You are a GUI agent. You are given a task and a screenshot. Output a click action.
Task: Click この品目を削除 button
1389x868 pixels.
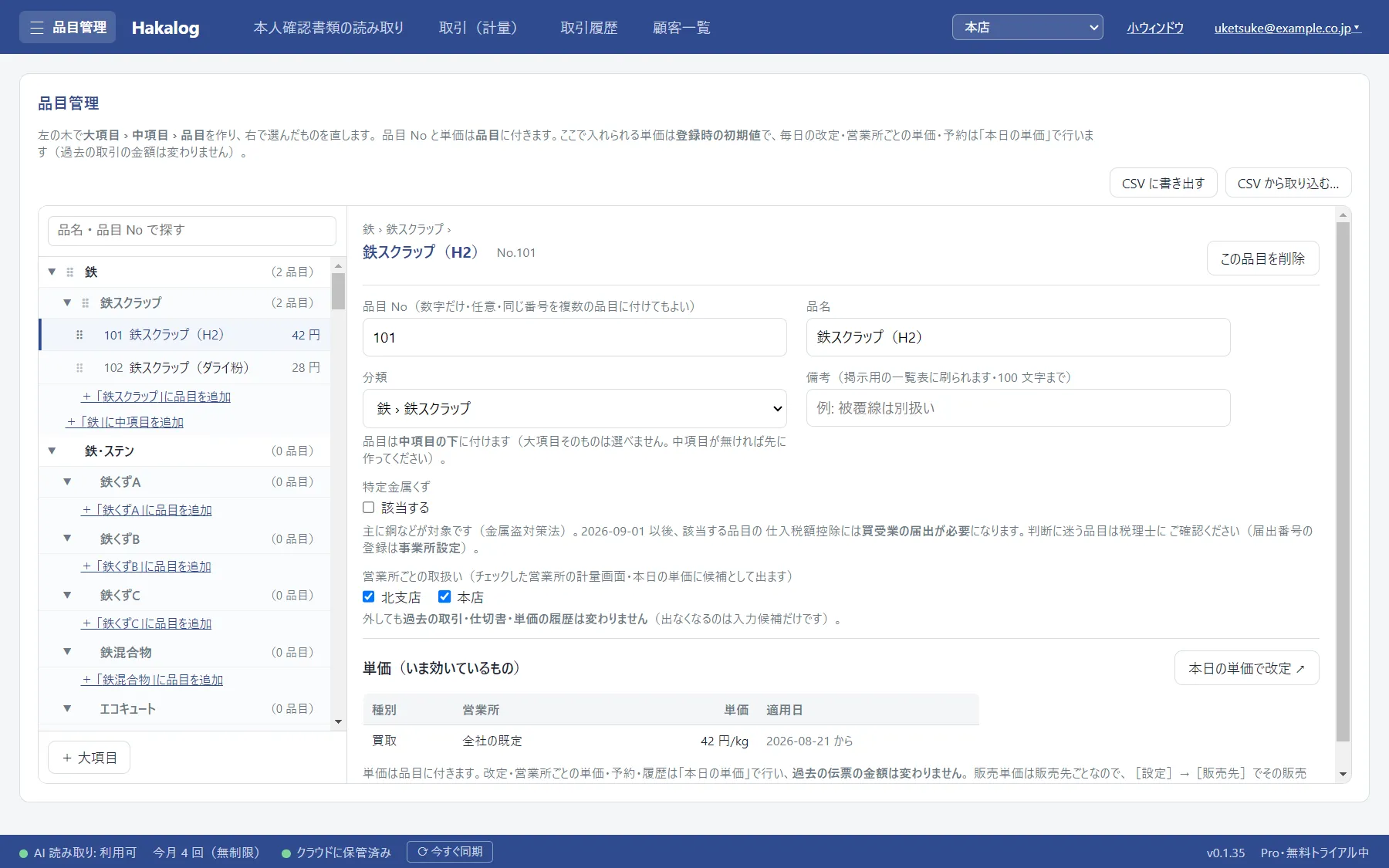(1262, 258)
